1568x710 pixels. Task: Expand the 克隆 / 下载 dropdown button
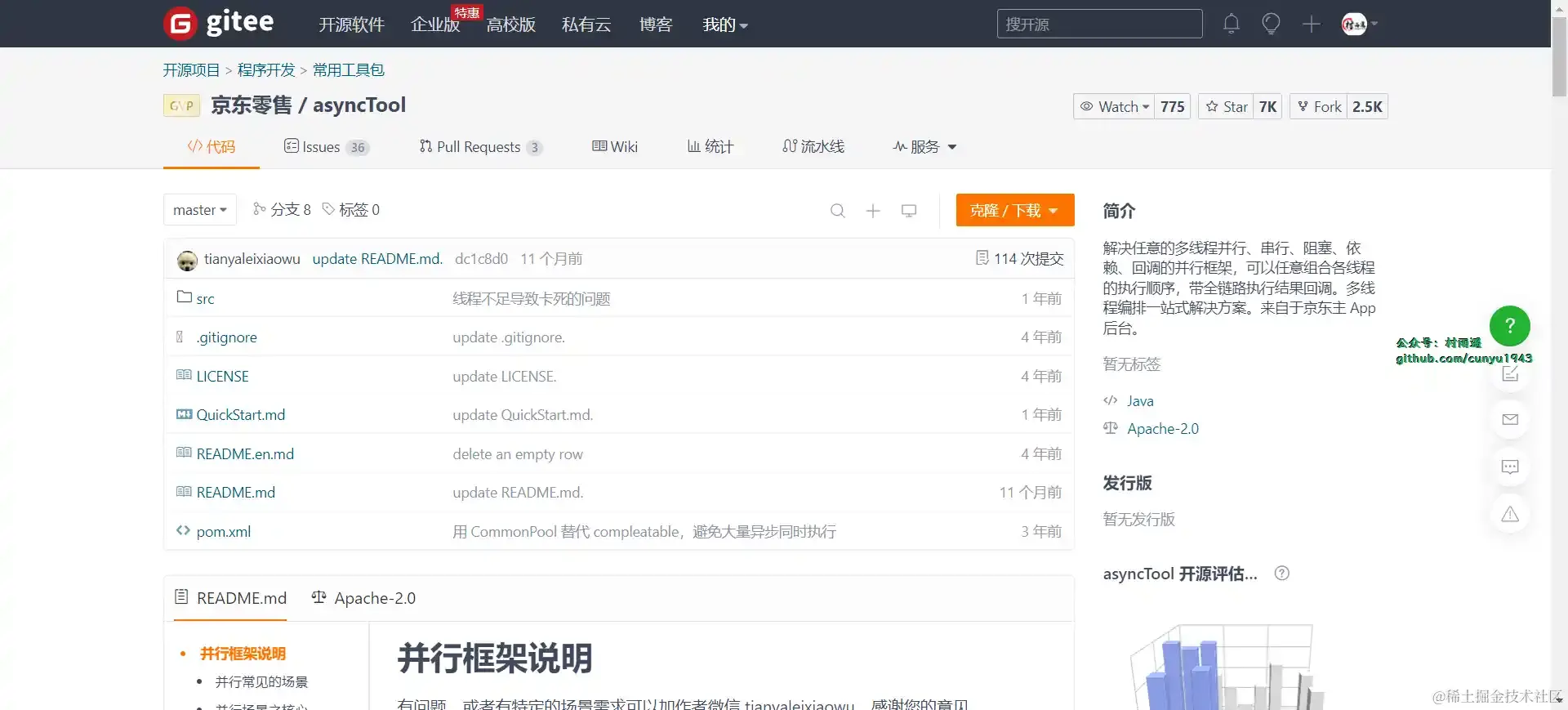point(1015,210)
